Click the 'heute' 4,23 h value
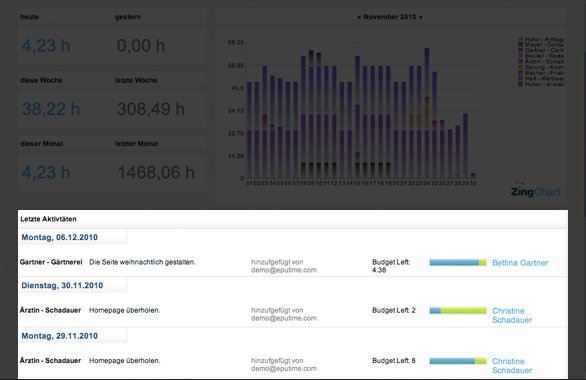This screenshot has height=380, width=586. point(46,46)
